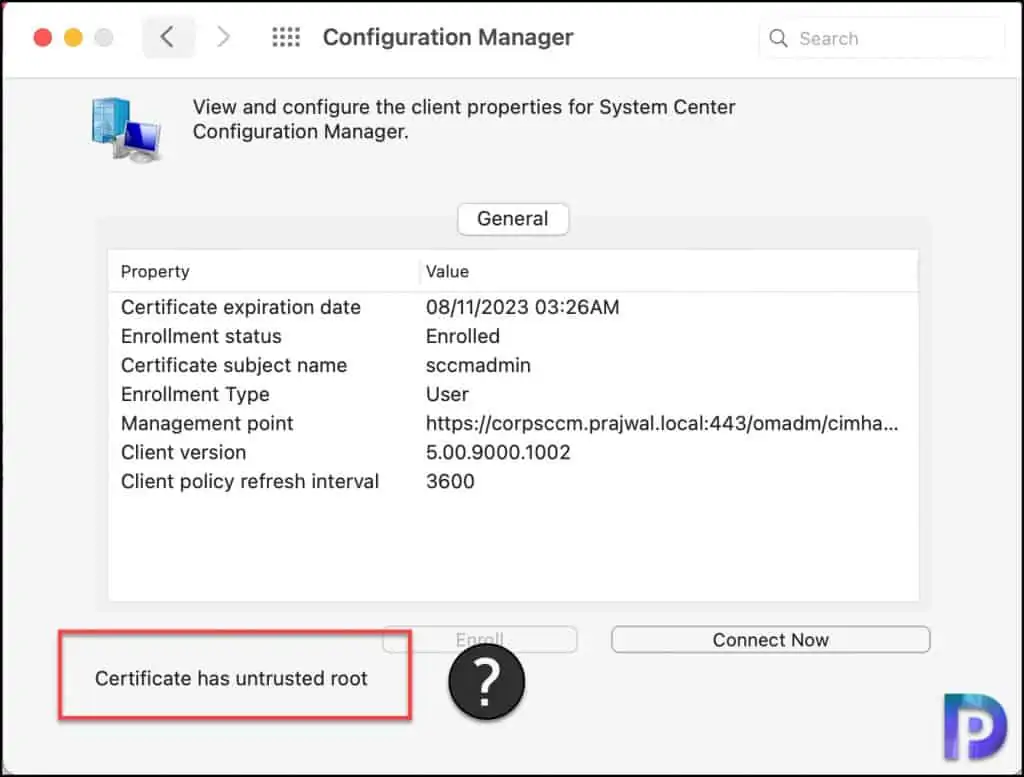This screenshot has width=1024, height=777.
Task: Select the Client version row
Action: click(x=513, y=452)
